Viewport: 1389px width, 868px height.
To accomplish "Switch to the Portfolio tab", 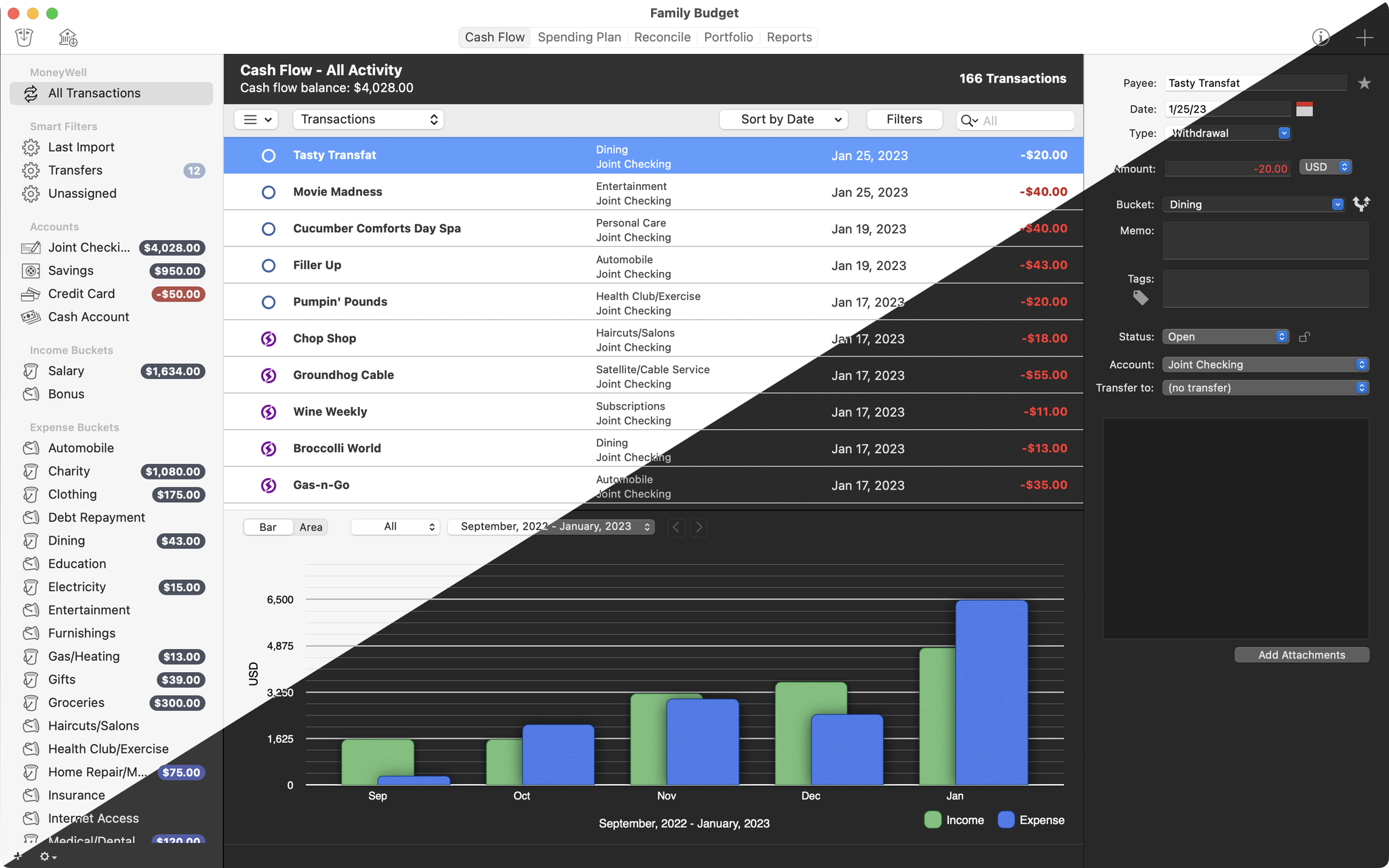I will click(x=728, y=37).
